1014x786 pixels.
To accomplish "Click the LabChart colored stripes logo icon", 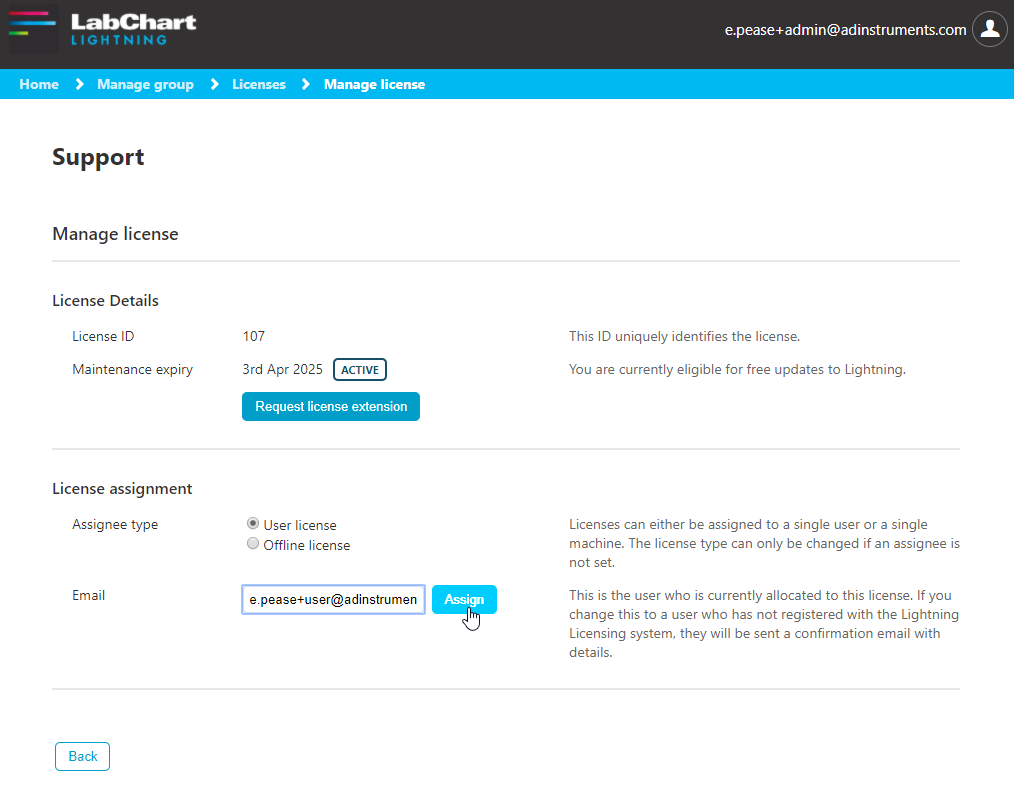I will point(33,29).
